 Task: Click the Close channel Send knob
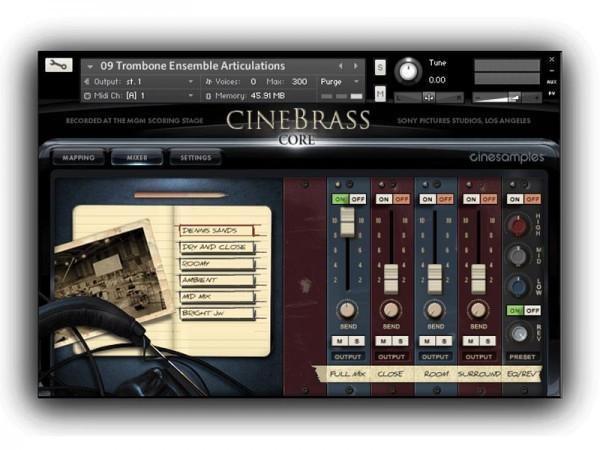(x=391, y=310)
